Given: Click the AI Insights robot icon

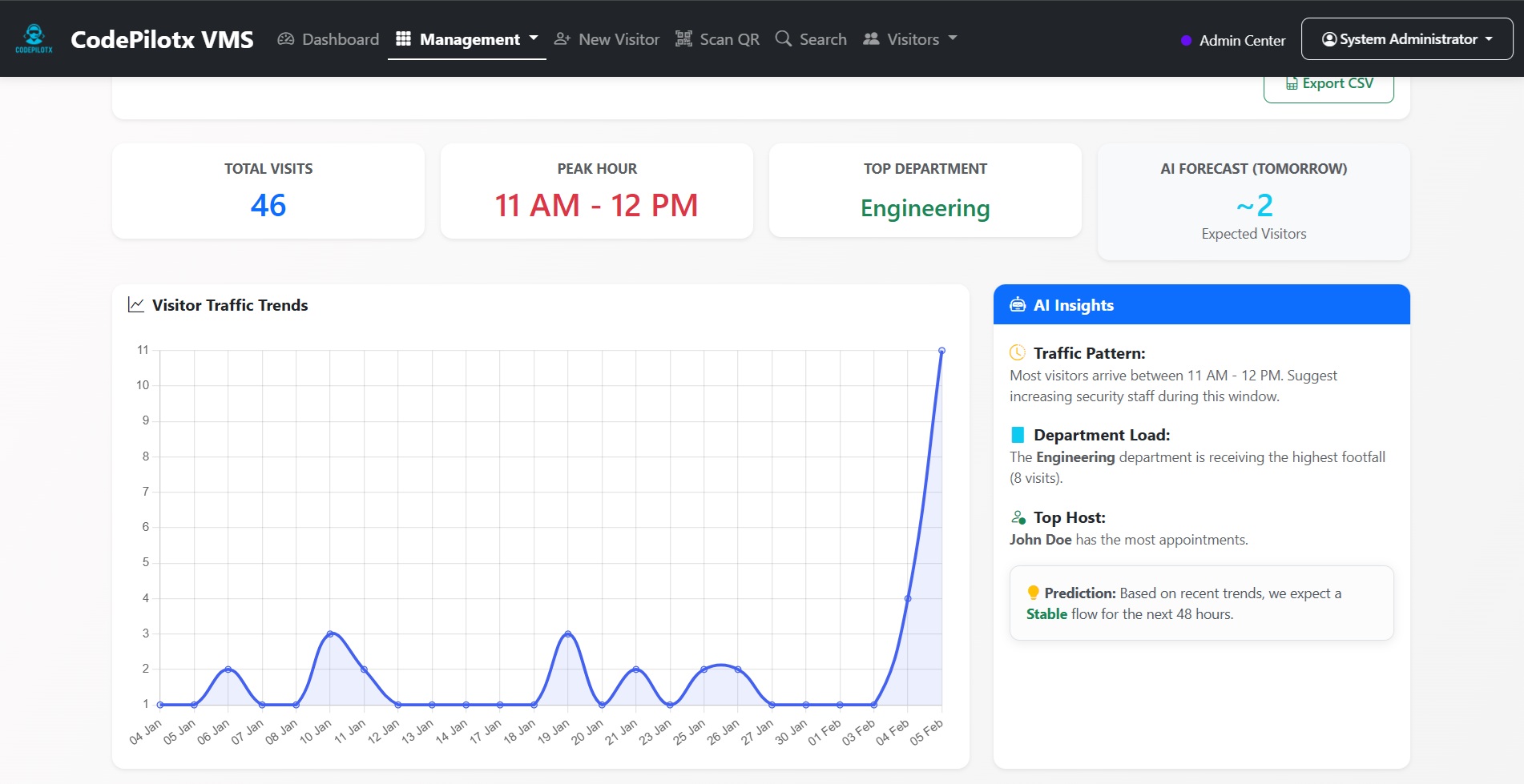Looking at the screenshot, I should [1018, 305].
